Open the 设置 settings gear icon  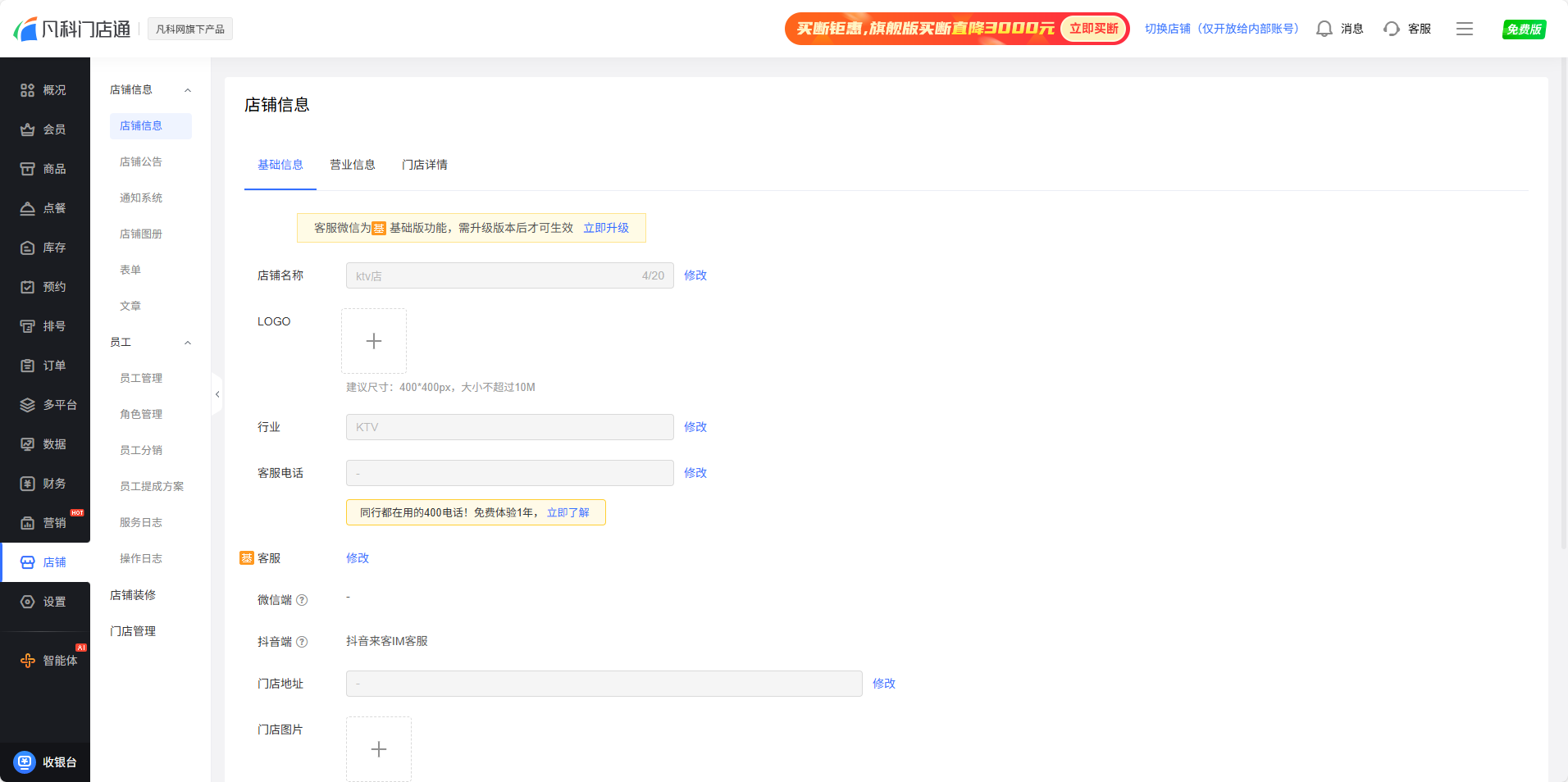(x=27, y=602)
